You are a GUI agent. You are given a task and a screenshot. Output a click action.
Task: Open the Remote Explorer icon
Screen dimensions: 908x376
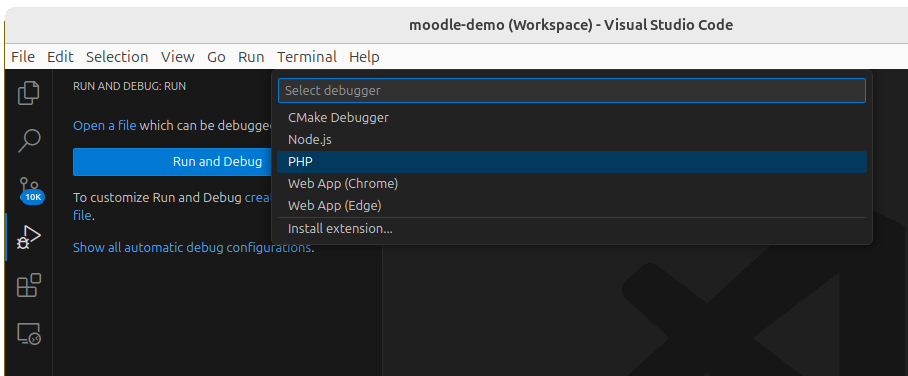coord(29,334)
